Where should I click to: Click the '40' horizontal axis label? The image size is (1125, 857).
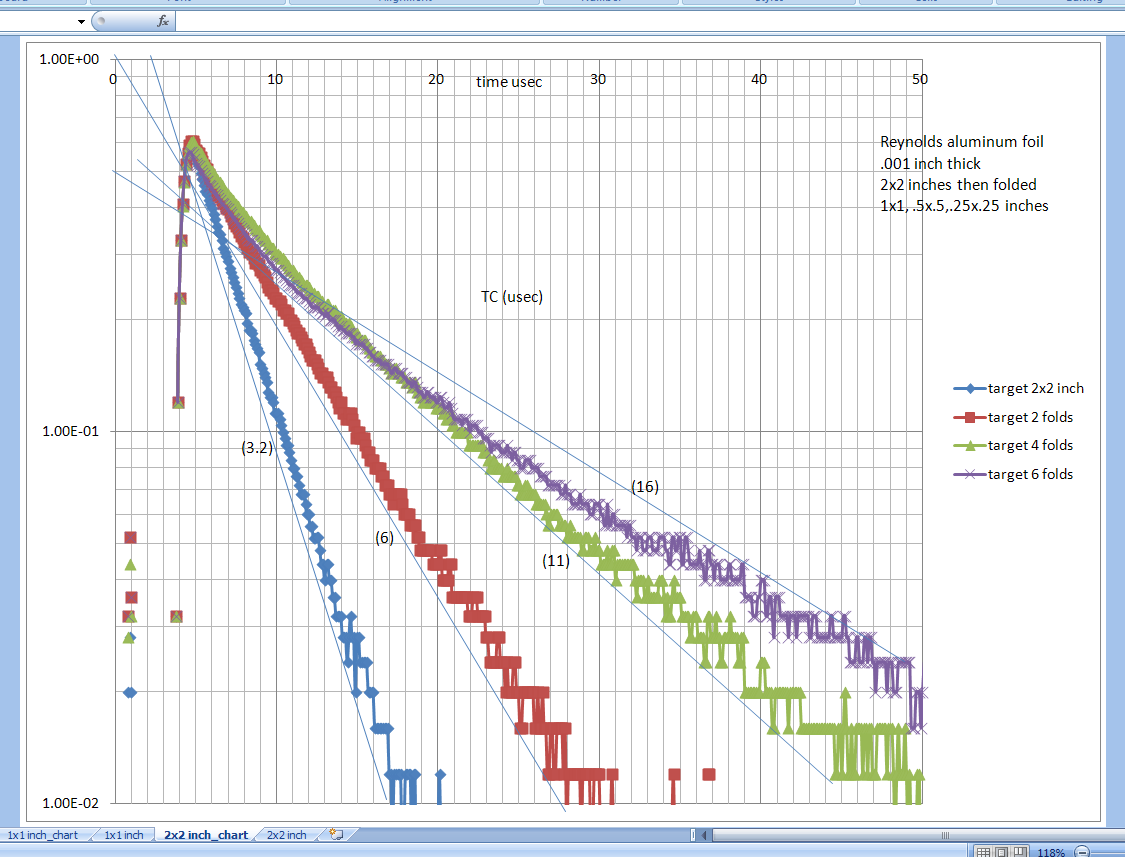point(759,80)
